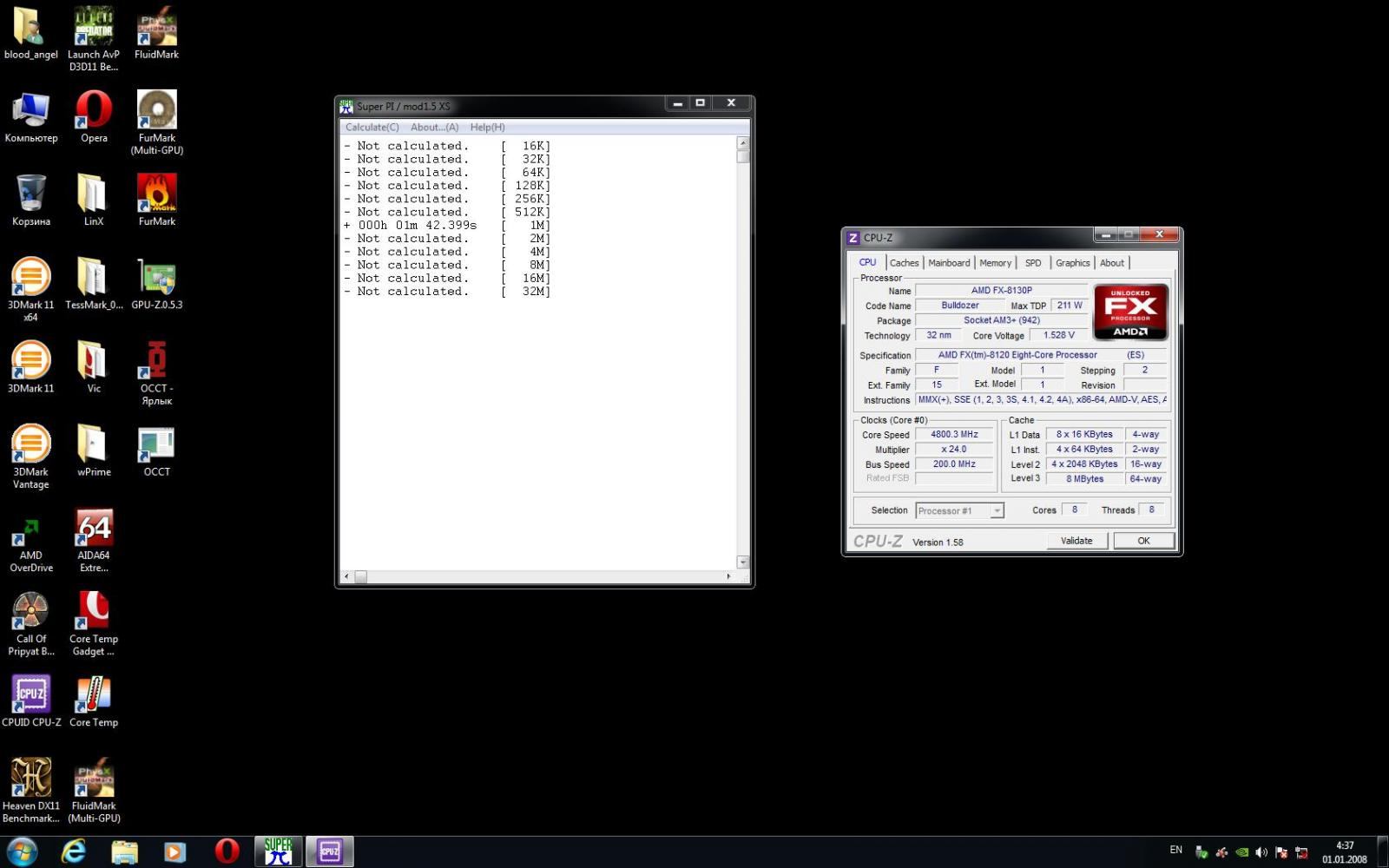Open FurMark (Multi-GPU) shortcut
The width and height of the screenshot is (1389, 868).
[157, 122]
